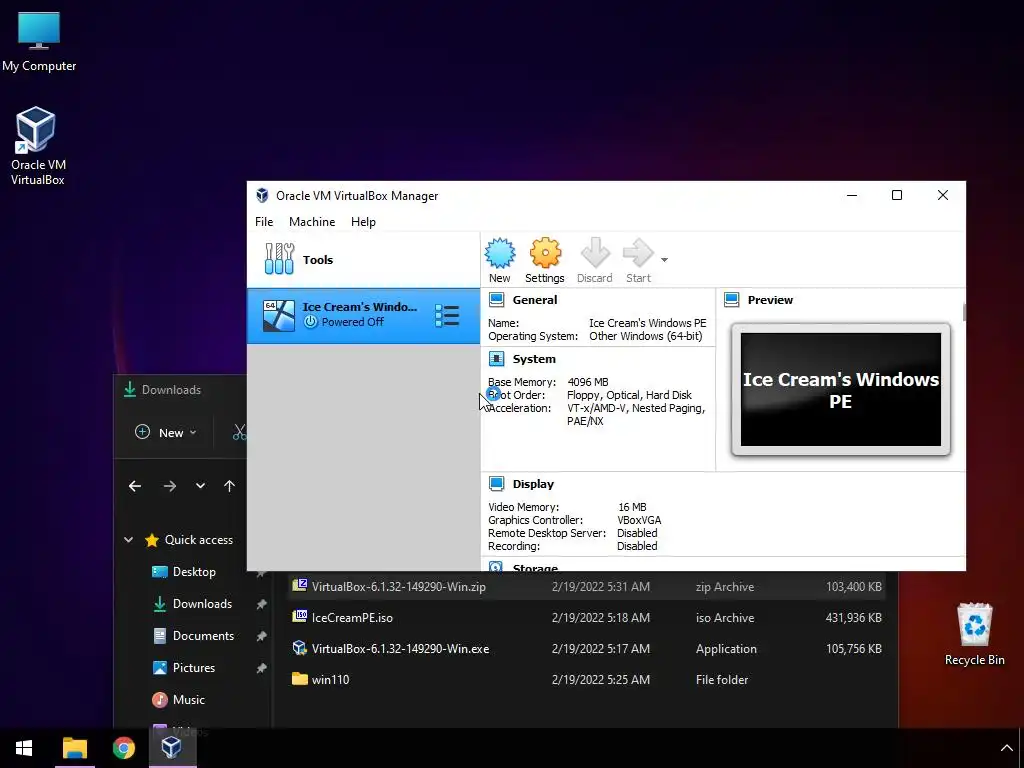The image size is (1024, 768).
Task: Click the Preview section header
Action: coord(770,300)
